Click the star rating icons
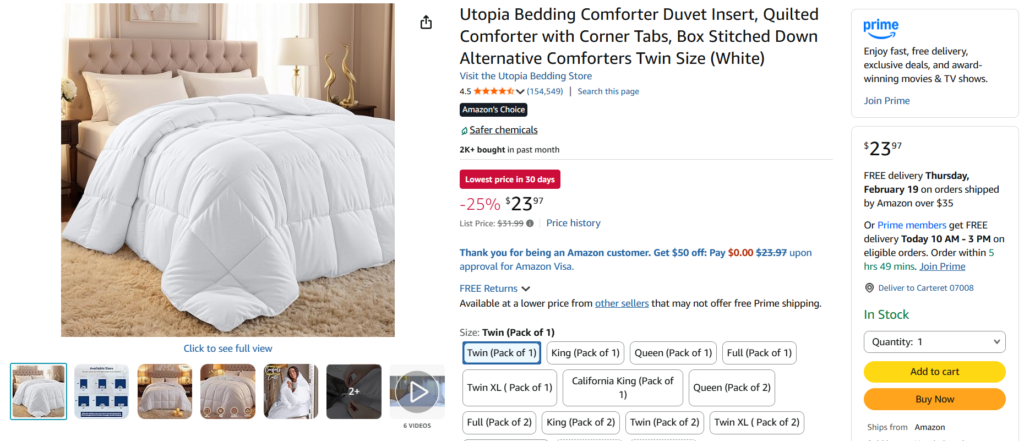1024x441 pixels. tap(494, 91)
